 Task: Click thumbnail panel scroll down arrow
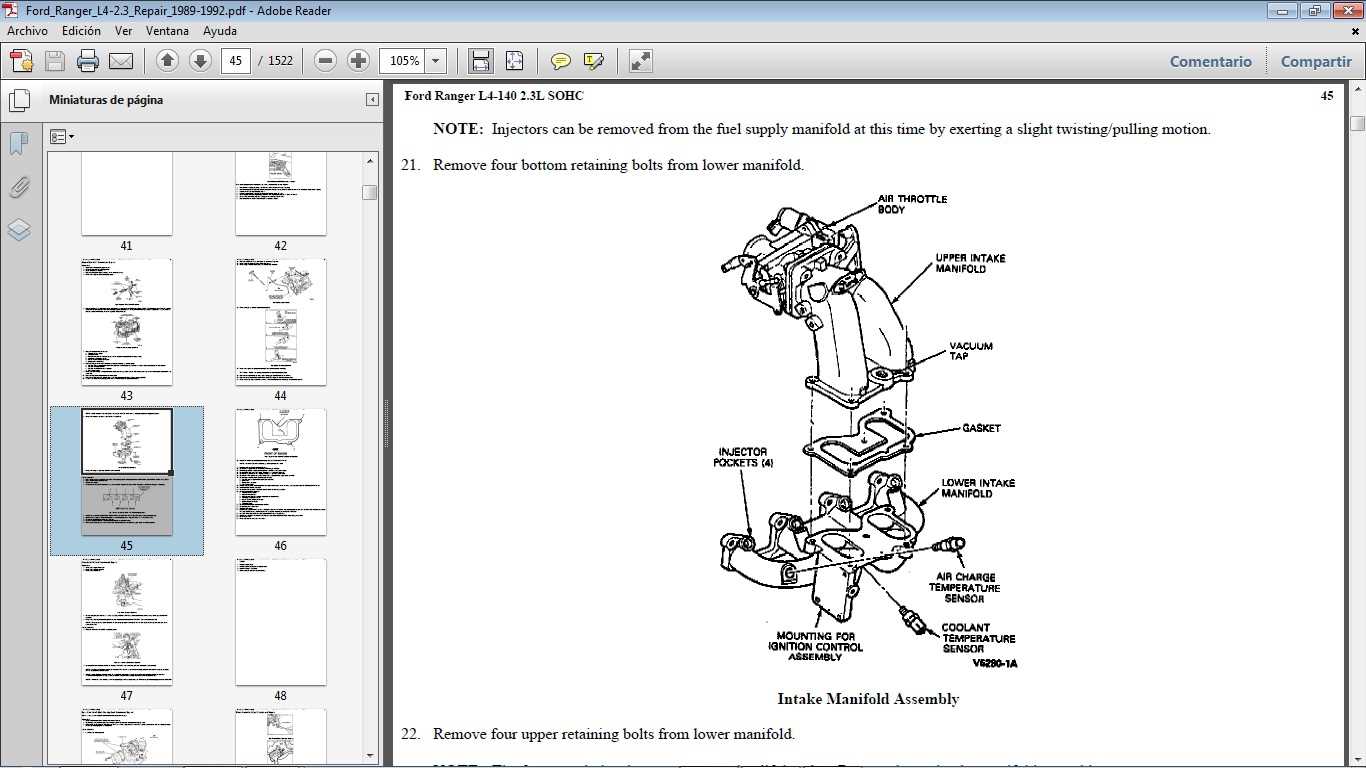pyautogui.click(x=370, y=756)
